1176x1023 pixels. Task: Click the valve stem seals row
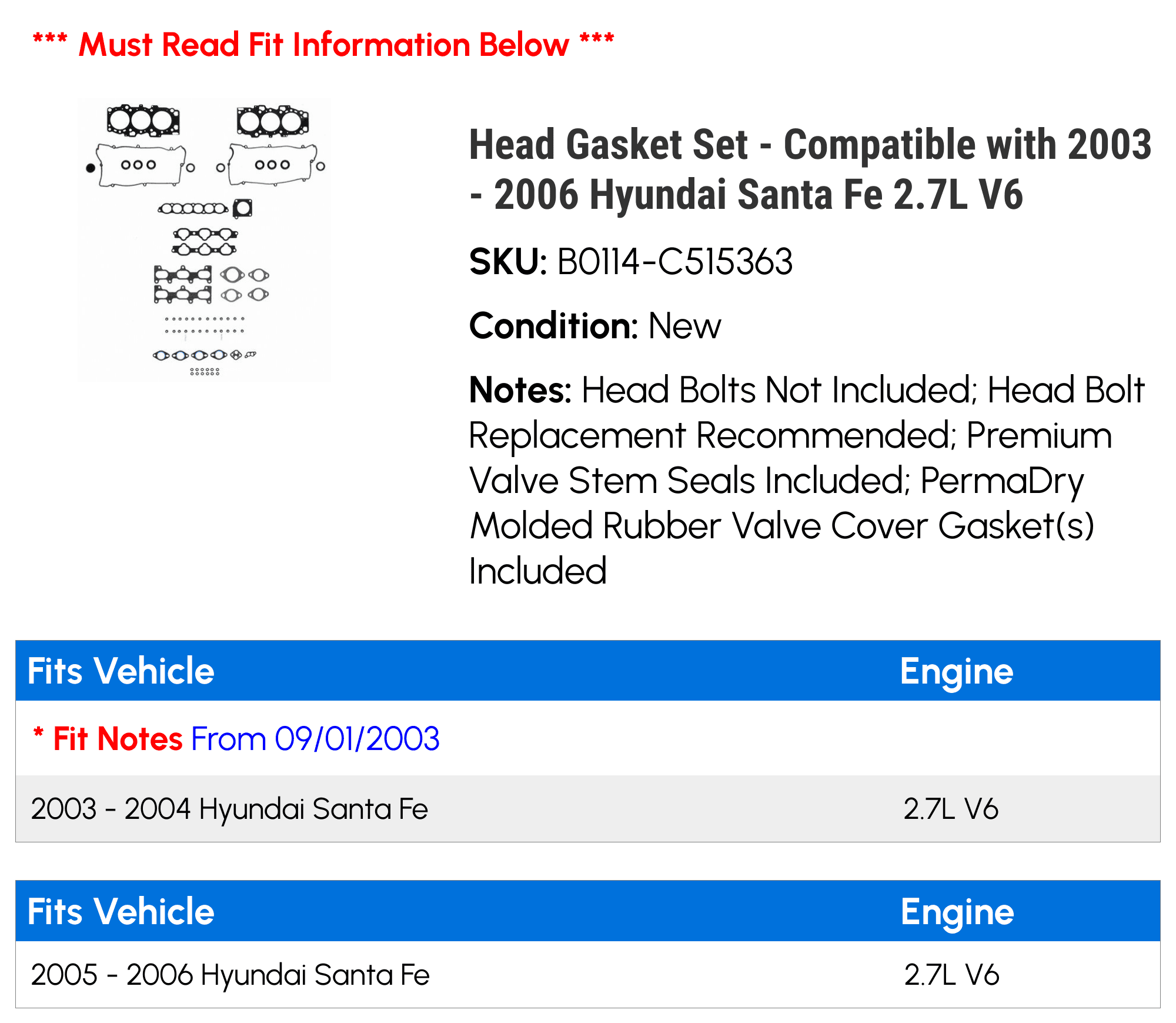tap(205, 325)
